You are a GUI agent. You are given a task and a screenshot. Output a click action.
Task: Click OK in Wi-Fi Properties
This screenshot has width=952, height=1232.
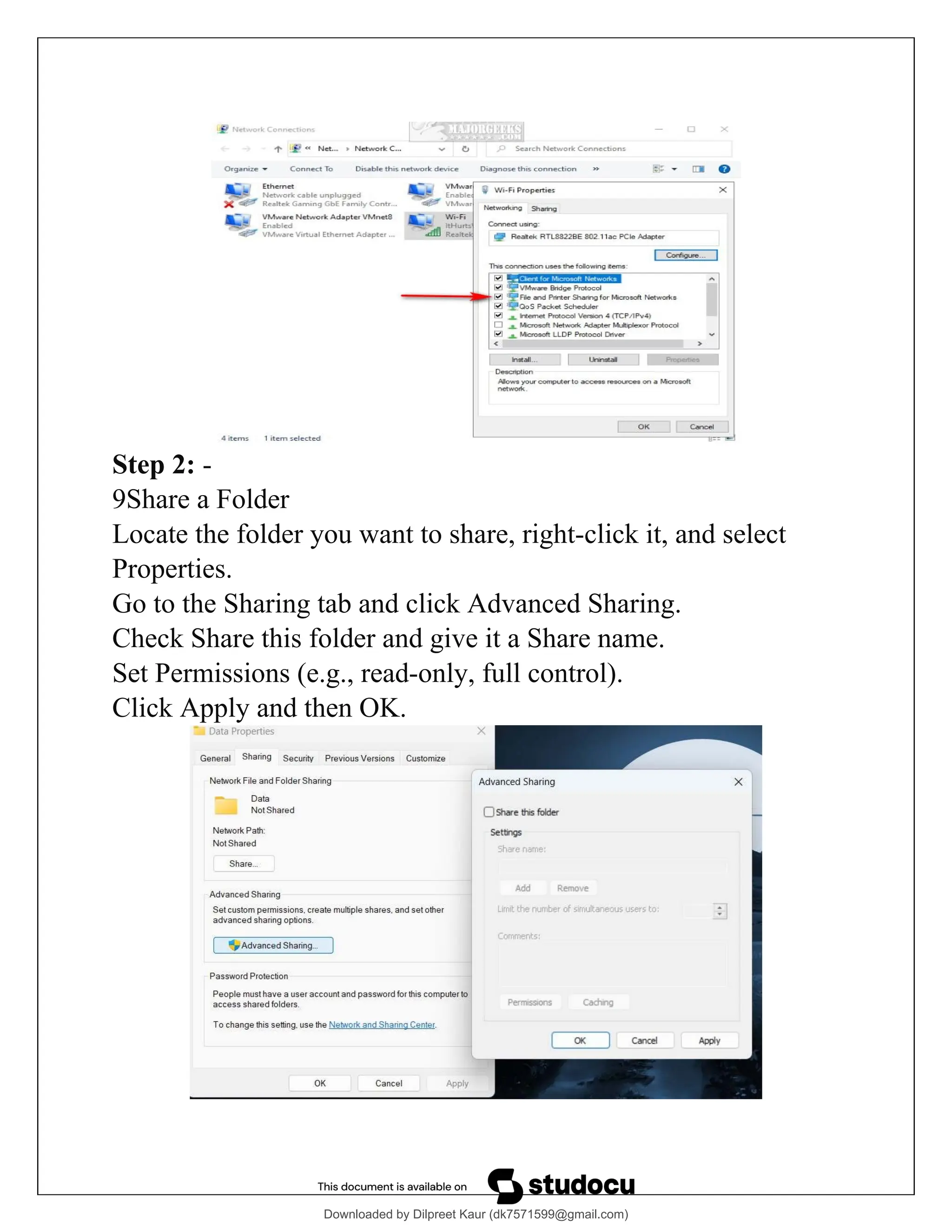pos(643,426)
